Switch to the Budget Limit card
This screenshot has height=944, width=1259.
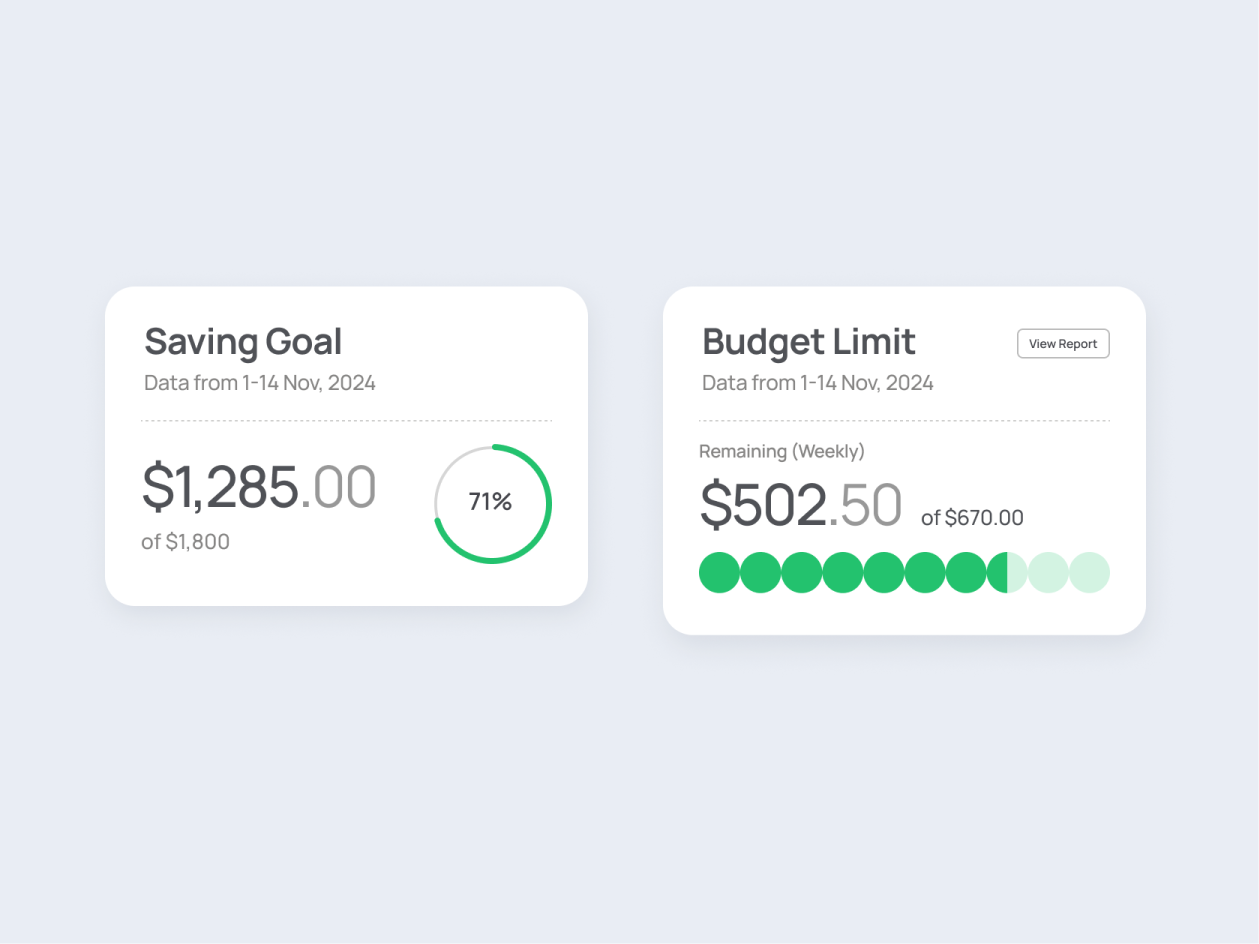[808, 342]
